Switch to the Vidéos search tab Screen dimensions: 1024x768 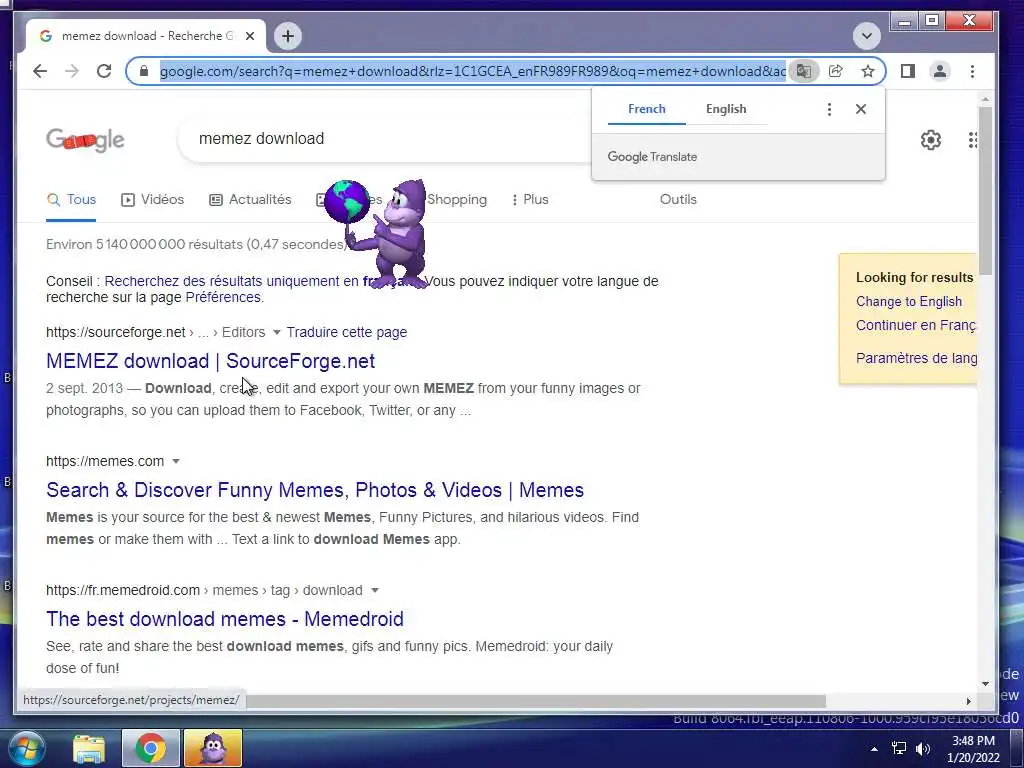[x=153, y=200]
